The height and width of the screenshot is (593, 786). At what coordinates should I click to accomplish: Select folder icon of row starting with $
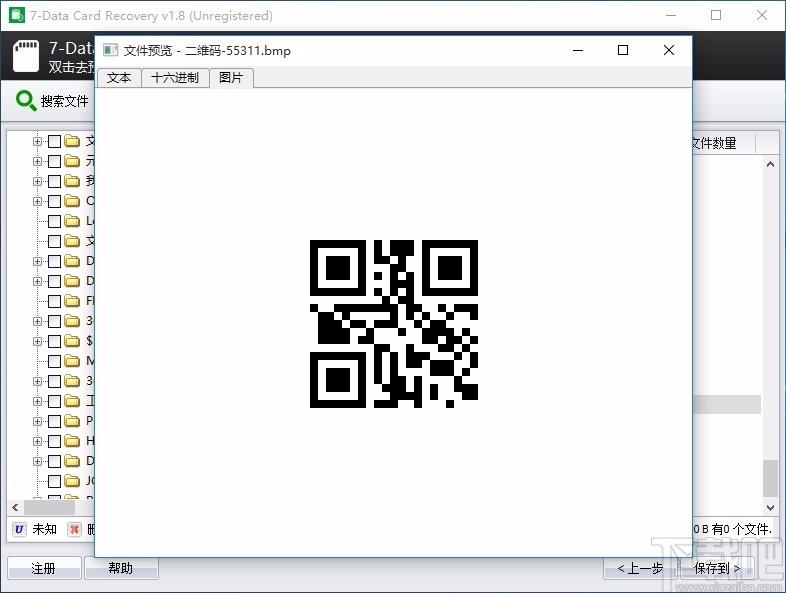[72, 341]
